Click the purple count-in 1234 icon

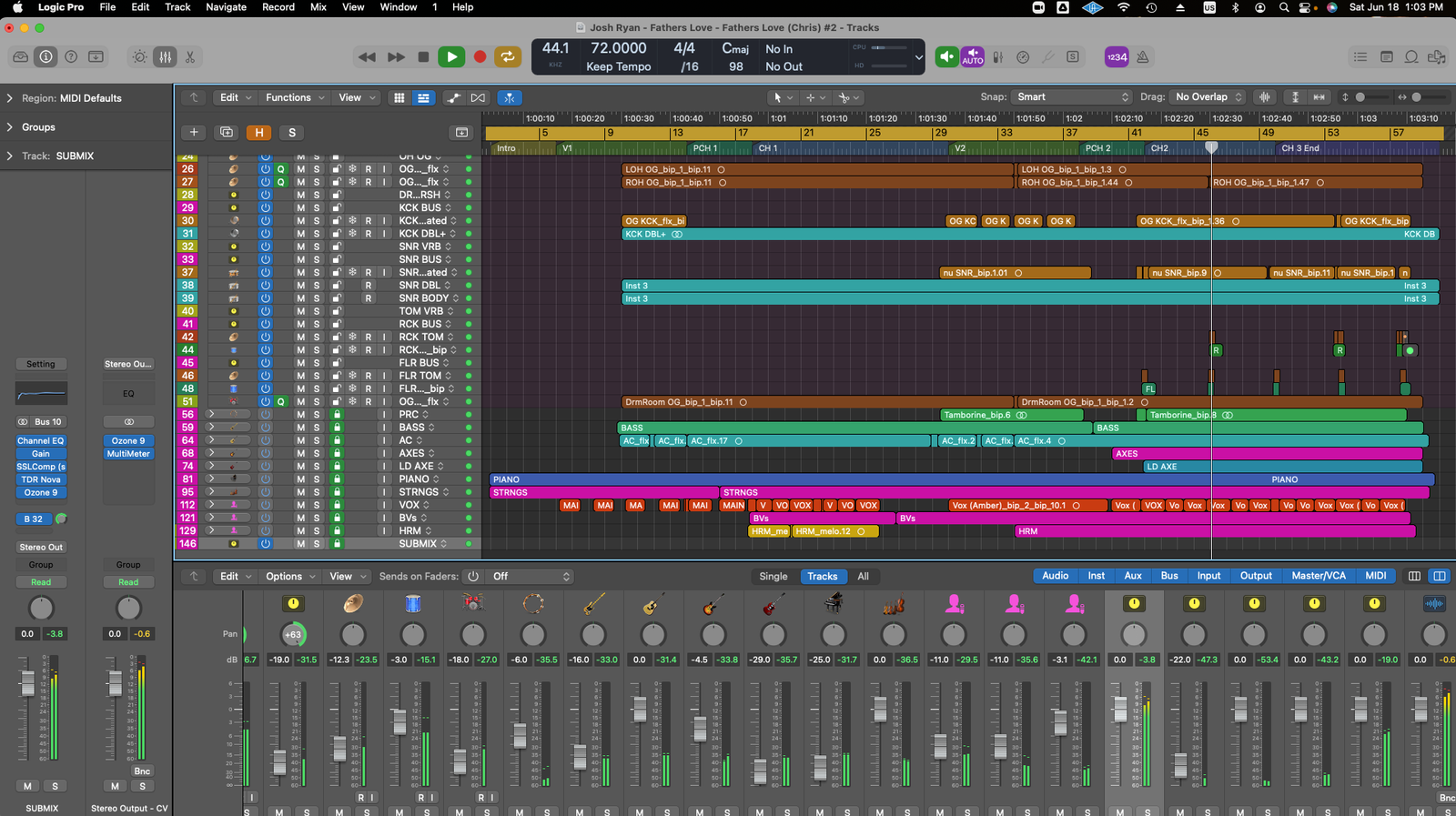point(1117,57)
